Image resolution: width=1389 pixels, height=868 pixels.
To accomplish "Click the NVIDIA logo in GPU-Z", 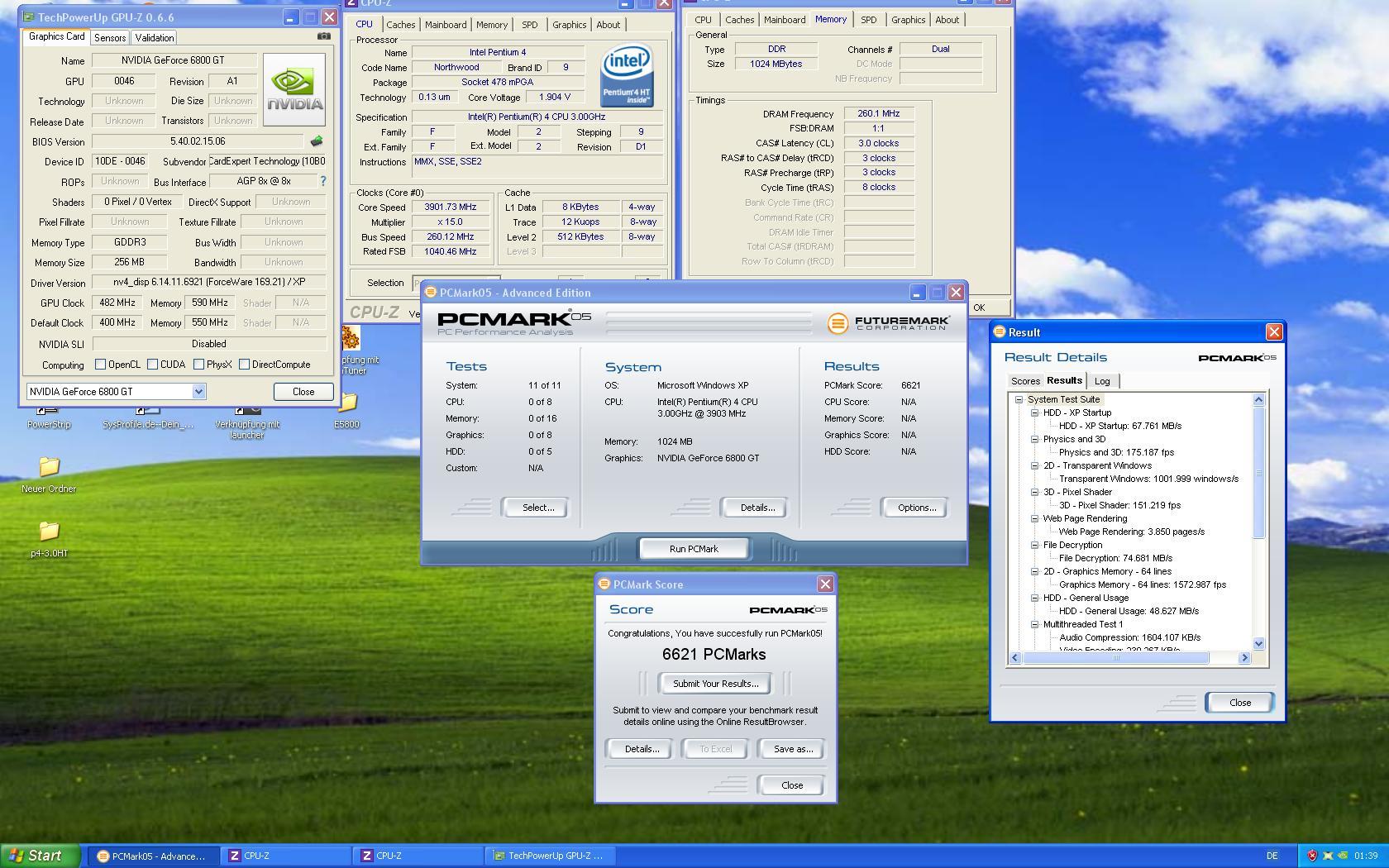I will (294, 89).
